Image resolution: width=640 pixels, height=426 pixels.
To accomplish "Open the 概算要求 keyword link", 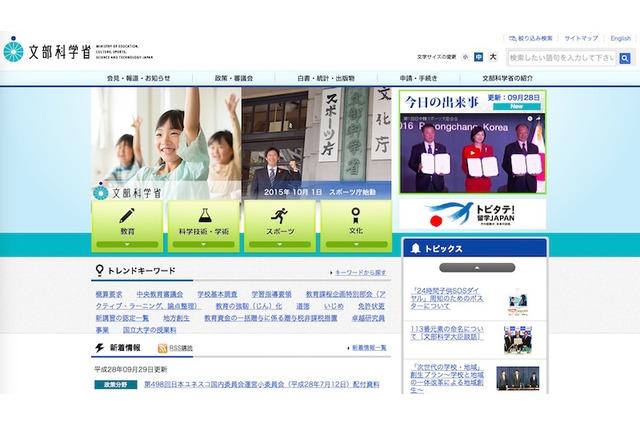I will [109, 294].
